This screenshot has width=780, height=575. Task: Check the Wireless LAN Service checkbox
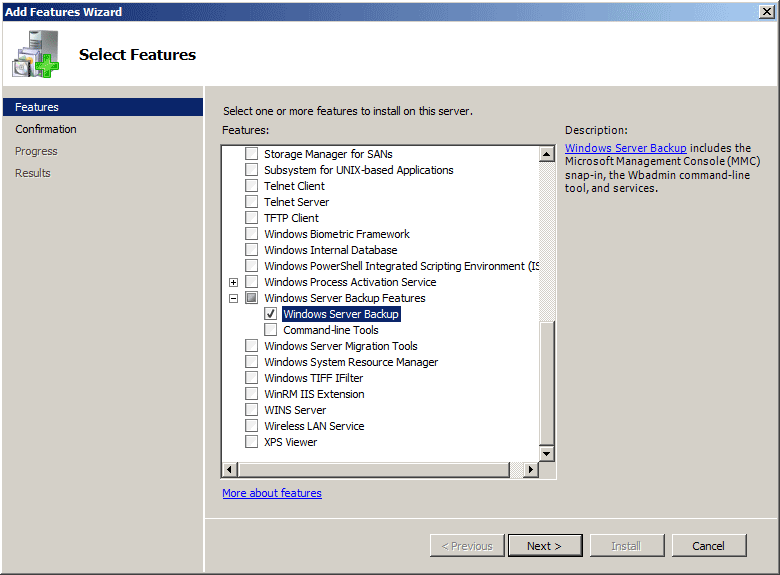(x=252, y=426)
